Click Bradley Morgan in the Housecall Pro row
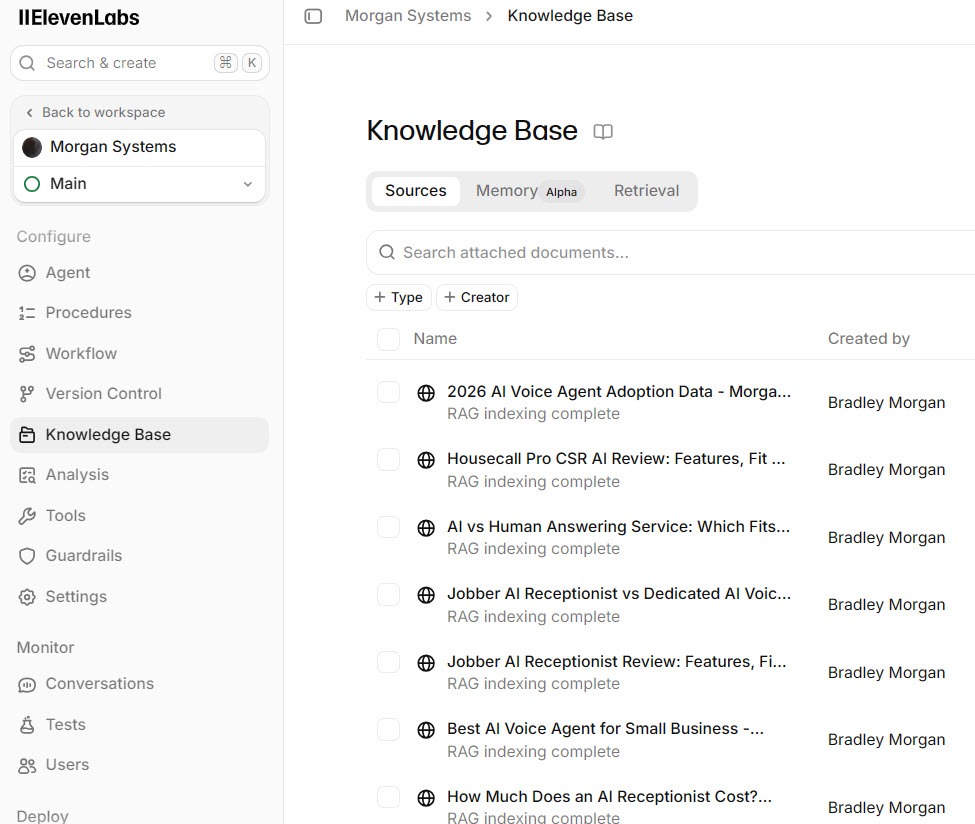The height and width of the screenshot is (824, 975). click(x=886, y=470)
